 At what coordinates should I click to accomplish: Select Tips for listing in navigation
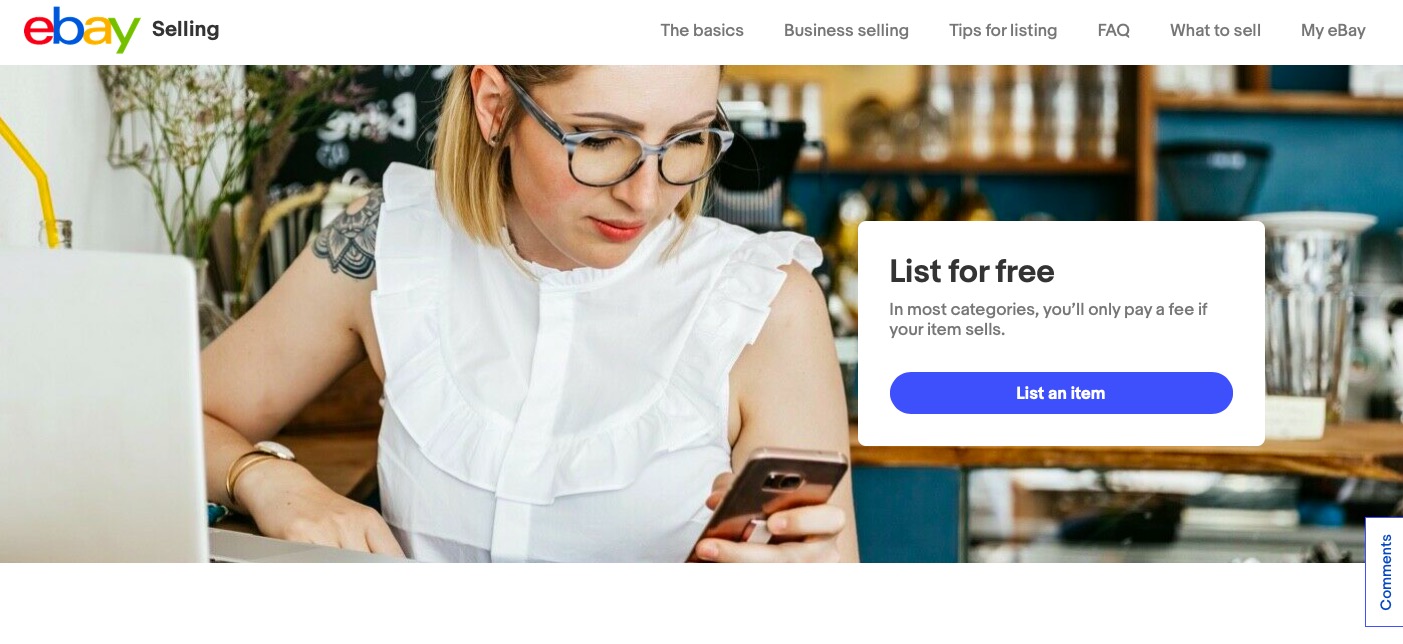click(1003, 30)
